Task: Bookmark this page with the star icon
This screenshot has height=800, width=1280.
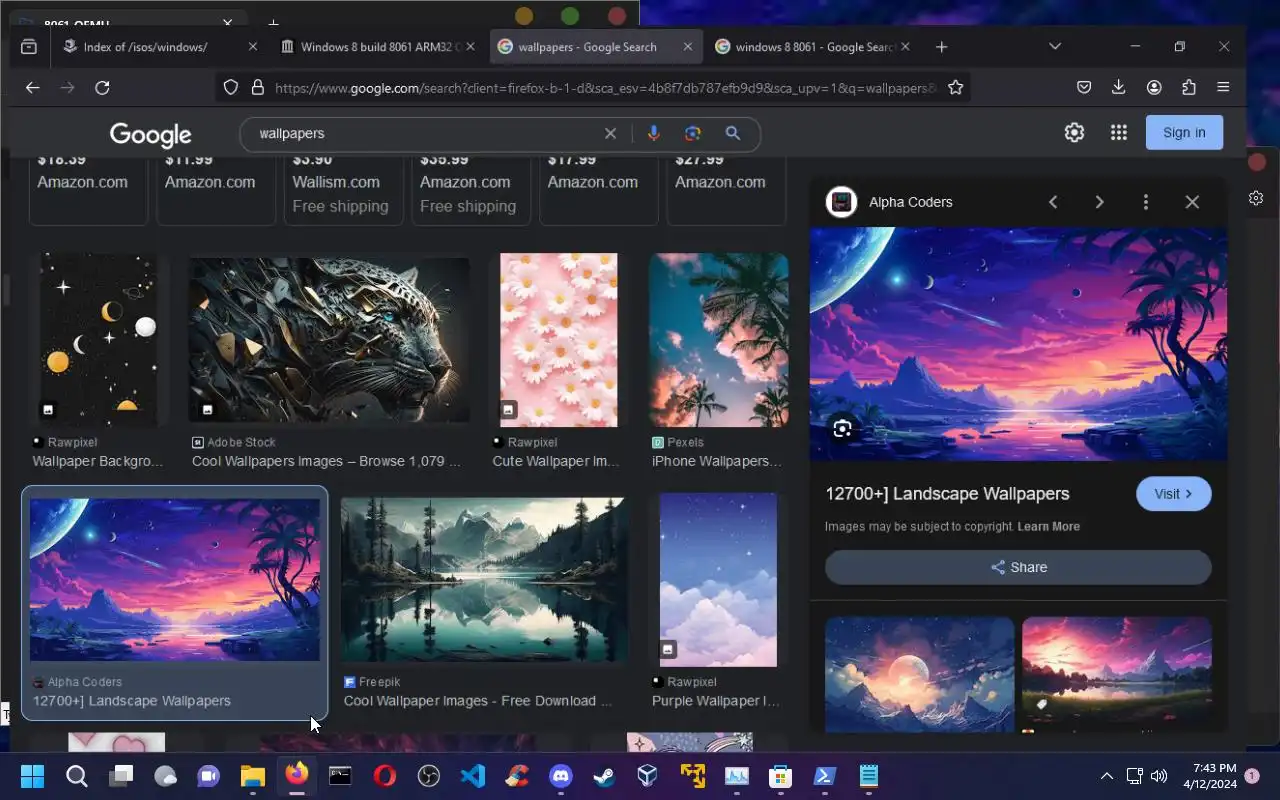Action: click(955, 88)
